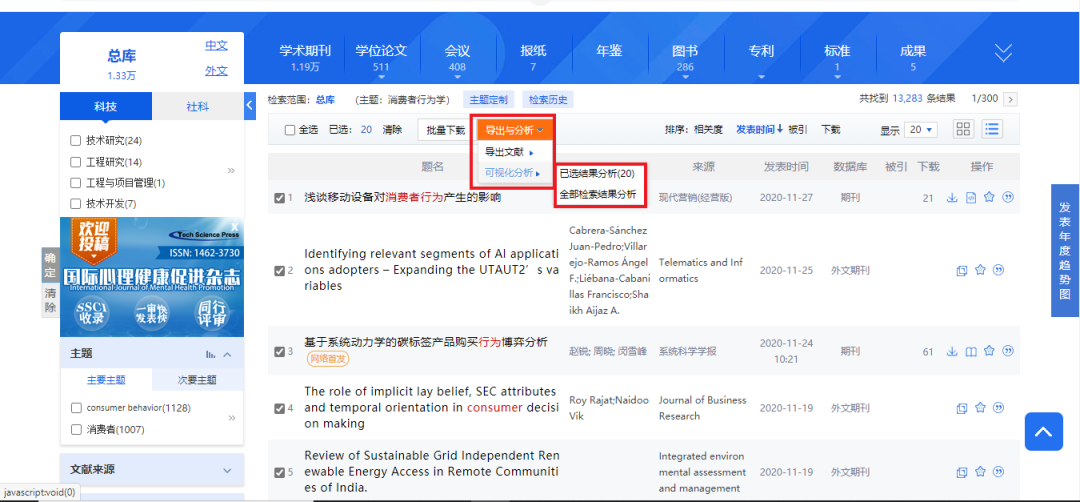Uncheck row 3 article checkbox
1080x502 pixels.
pos(279,352)
